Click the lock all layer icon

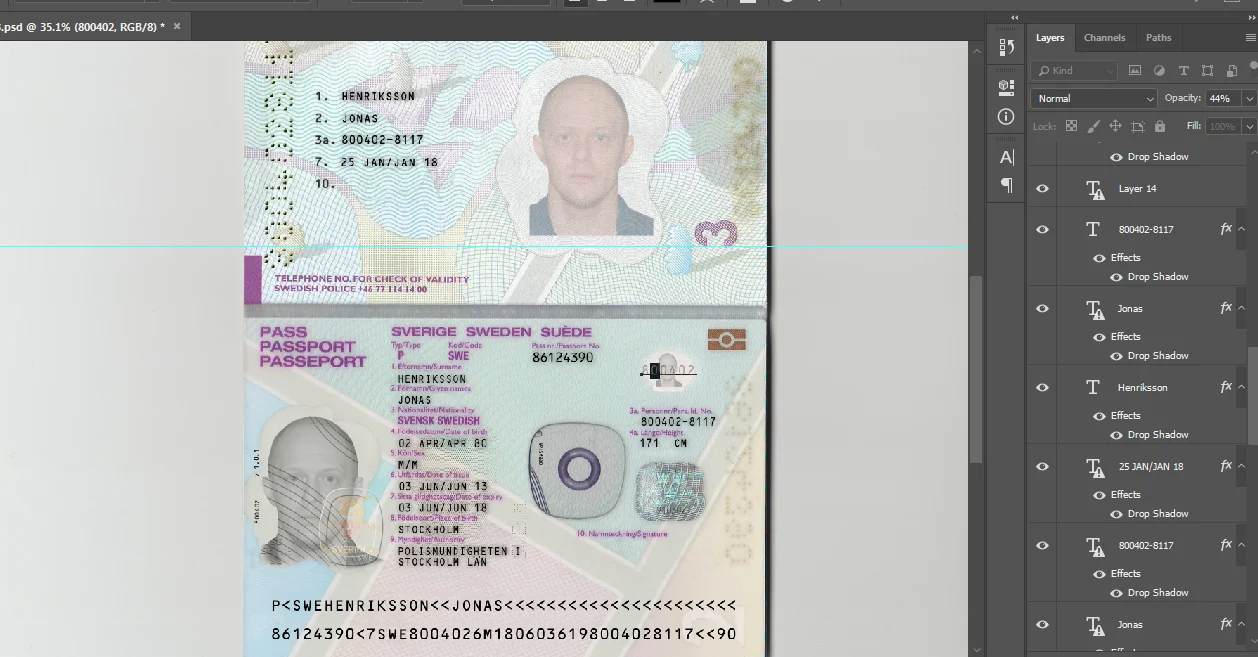(1159, 127)
